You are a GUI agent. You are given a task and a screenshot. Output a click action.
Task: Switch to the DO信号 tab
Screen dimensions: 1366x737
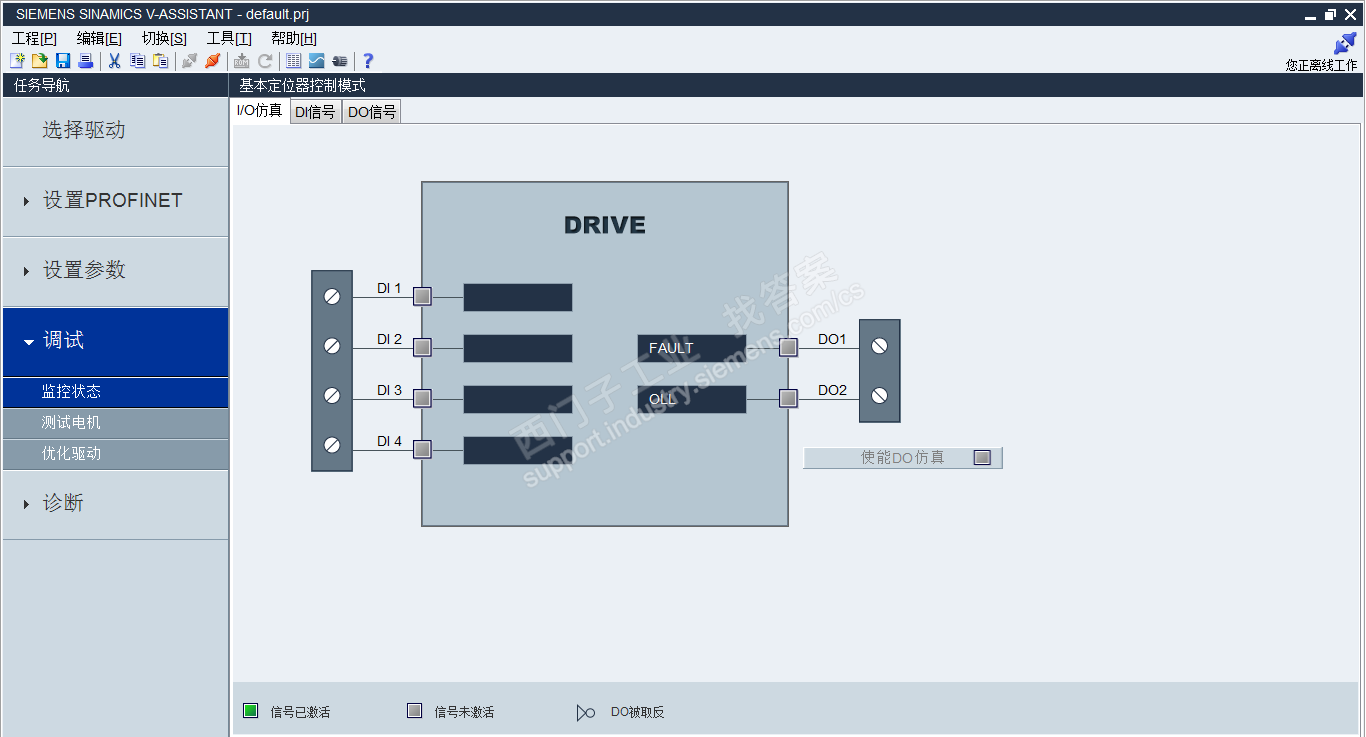[x=372, y=112]
